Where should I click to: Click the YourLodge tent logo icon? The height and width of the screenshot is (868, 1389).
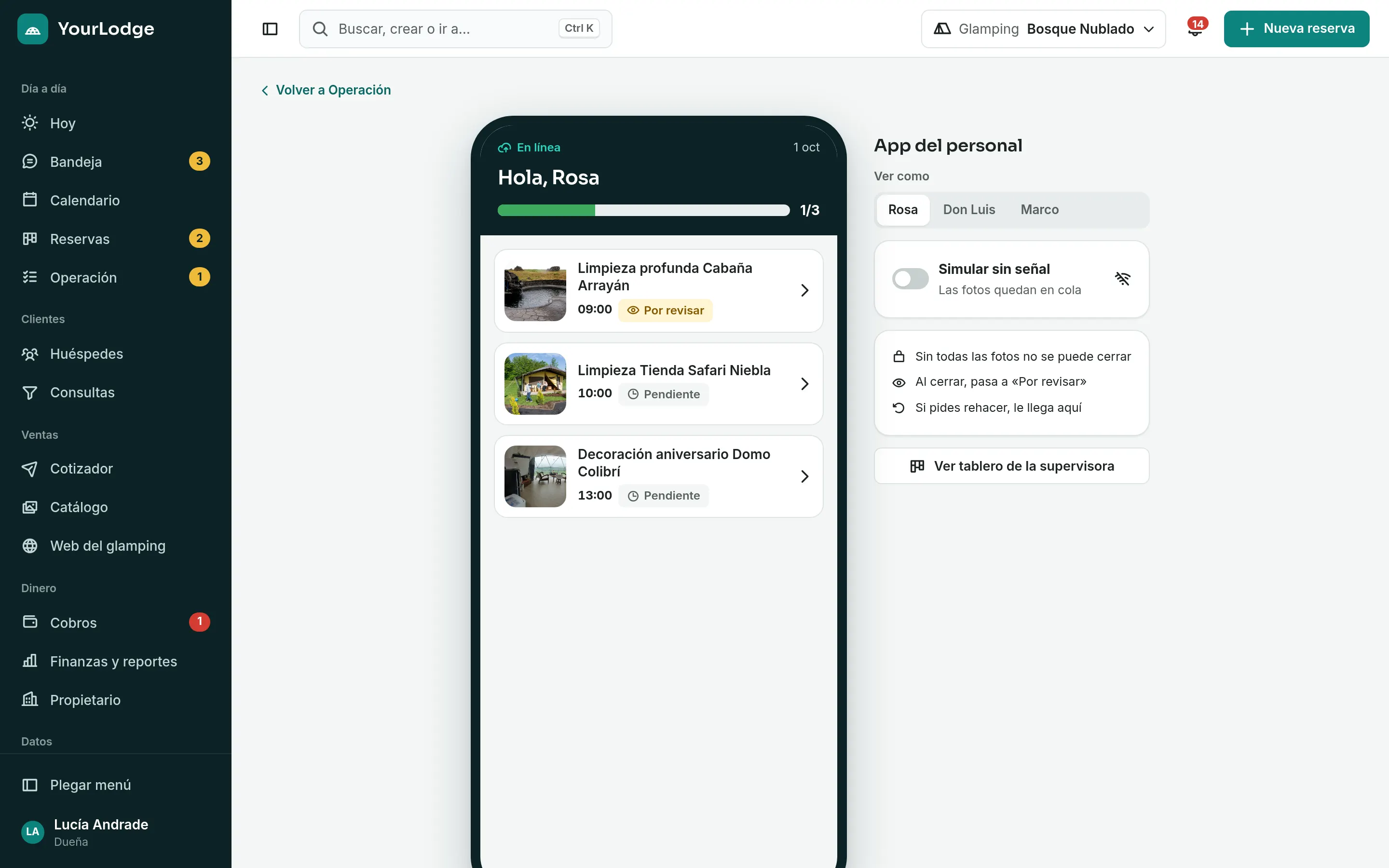coord(33,29)
